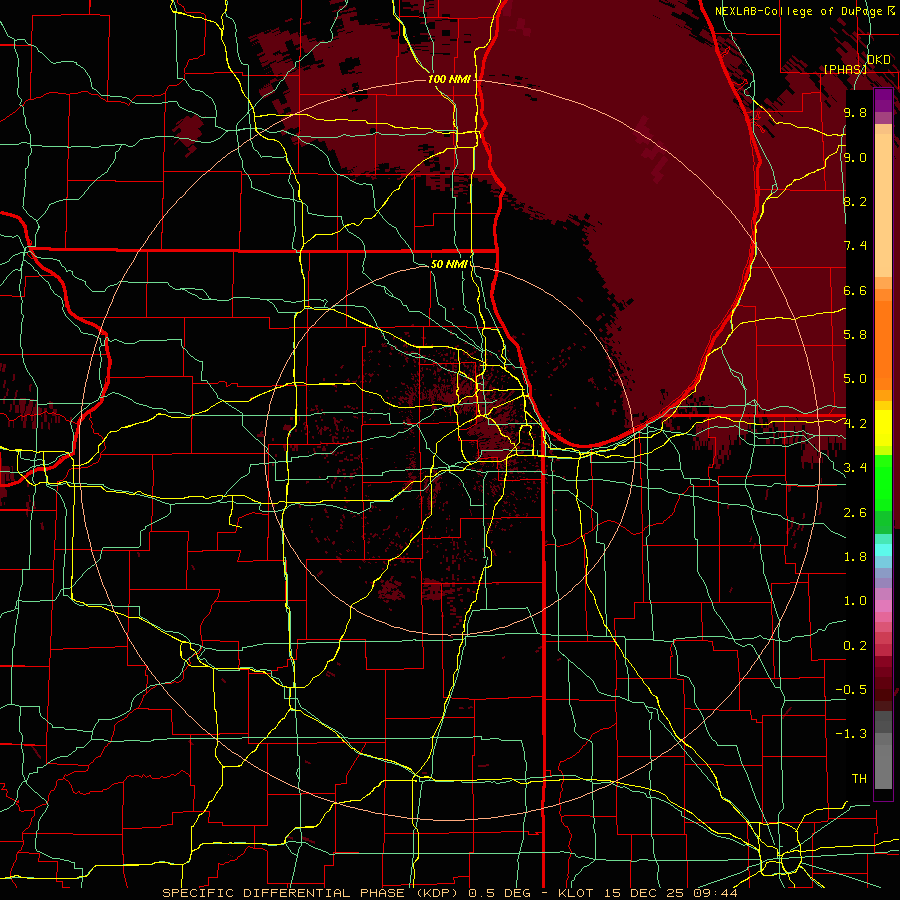Click the 4.2 scale value
Image resolution: width=900 pixels, height=900 pixels.
[x=855, y=424]
